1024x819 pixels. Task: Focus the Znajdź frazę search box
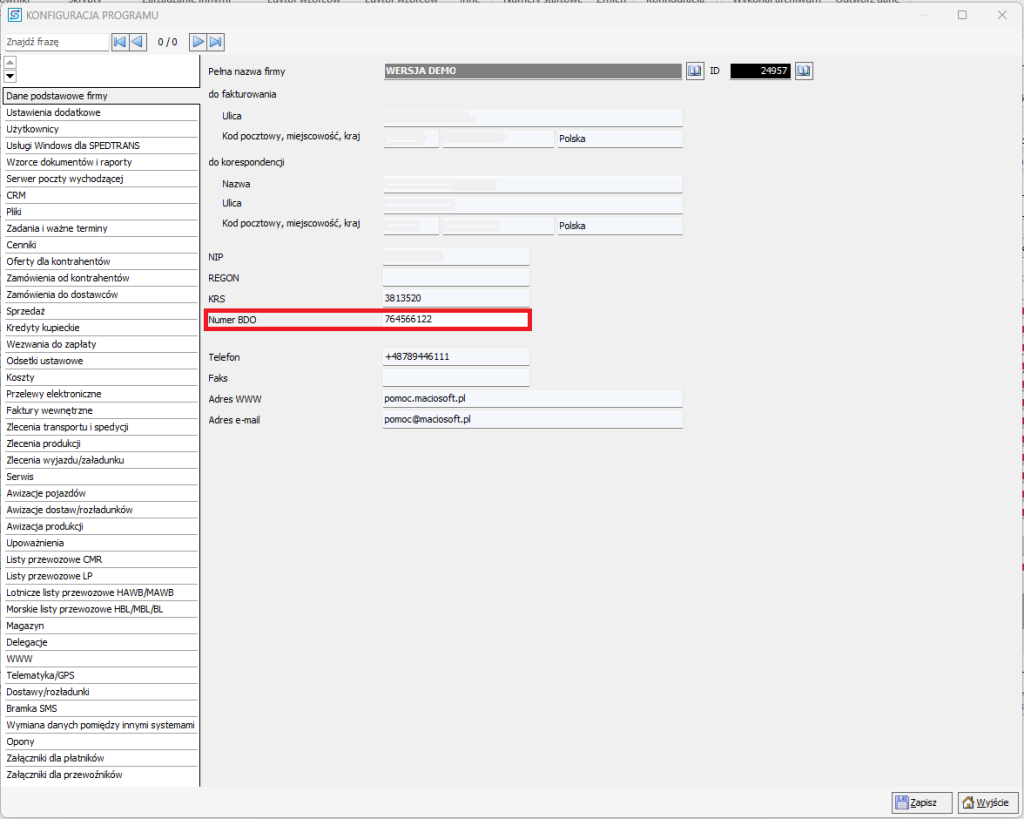point(55,42)
